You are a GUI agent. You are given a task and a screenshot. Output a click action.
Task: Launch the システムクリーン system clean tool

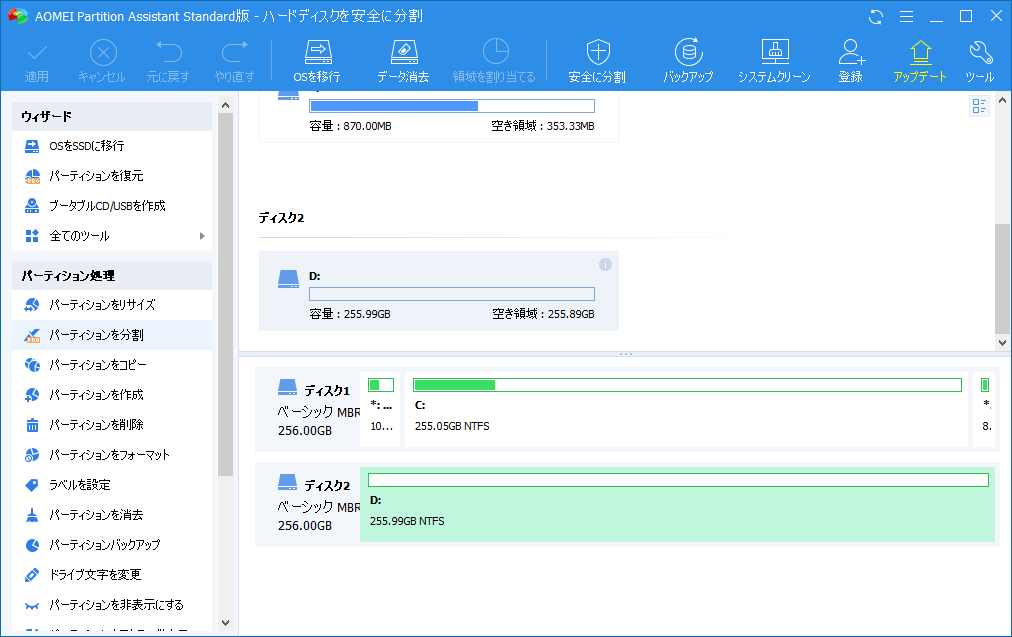774,61
